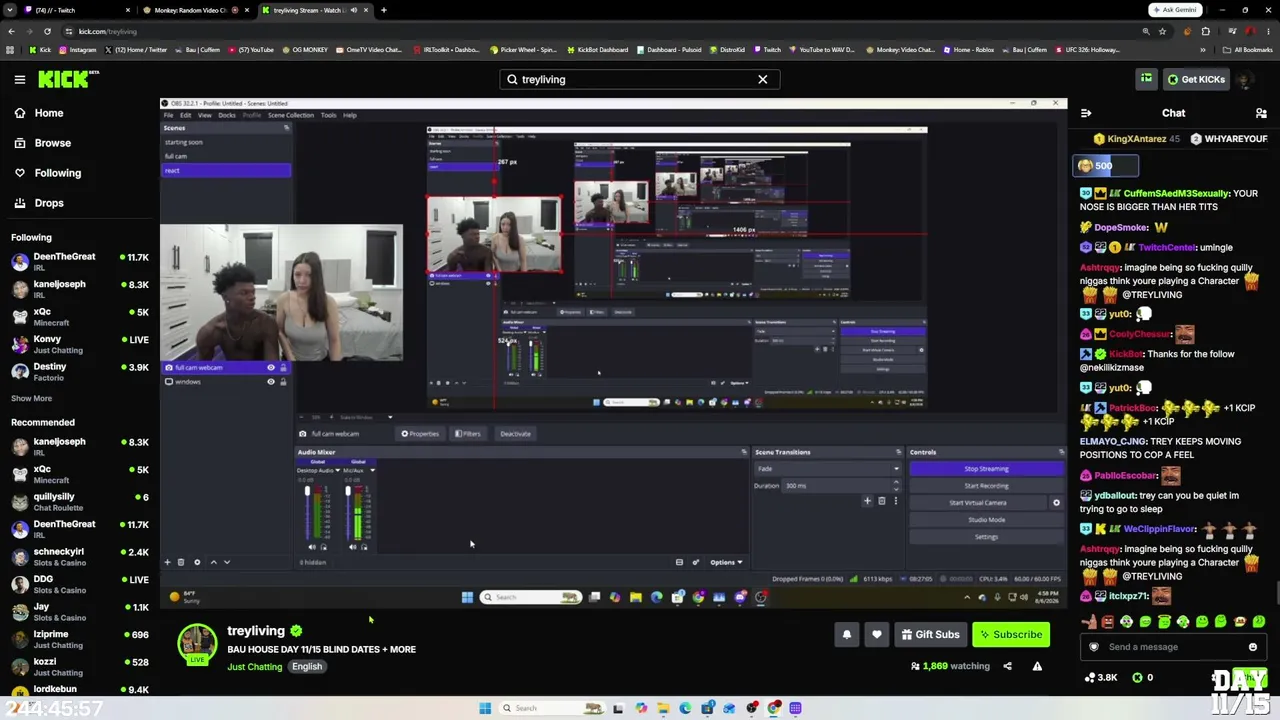Report stream using warning triangle icon
Viewport: 1280px width, 720px height.
(1037, 666)
